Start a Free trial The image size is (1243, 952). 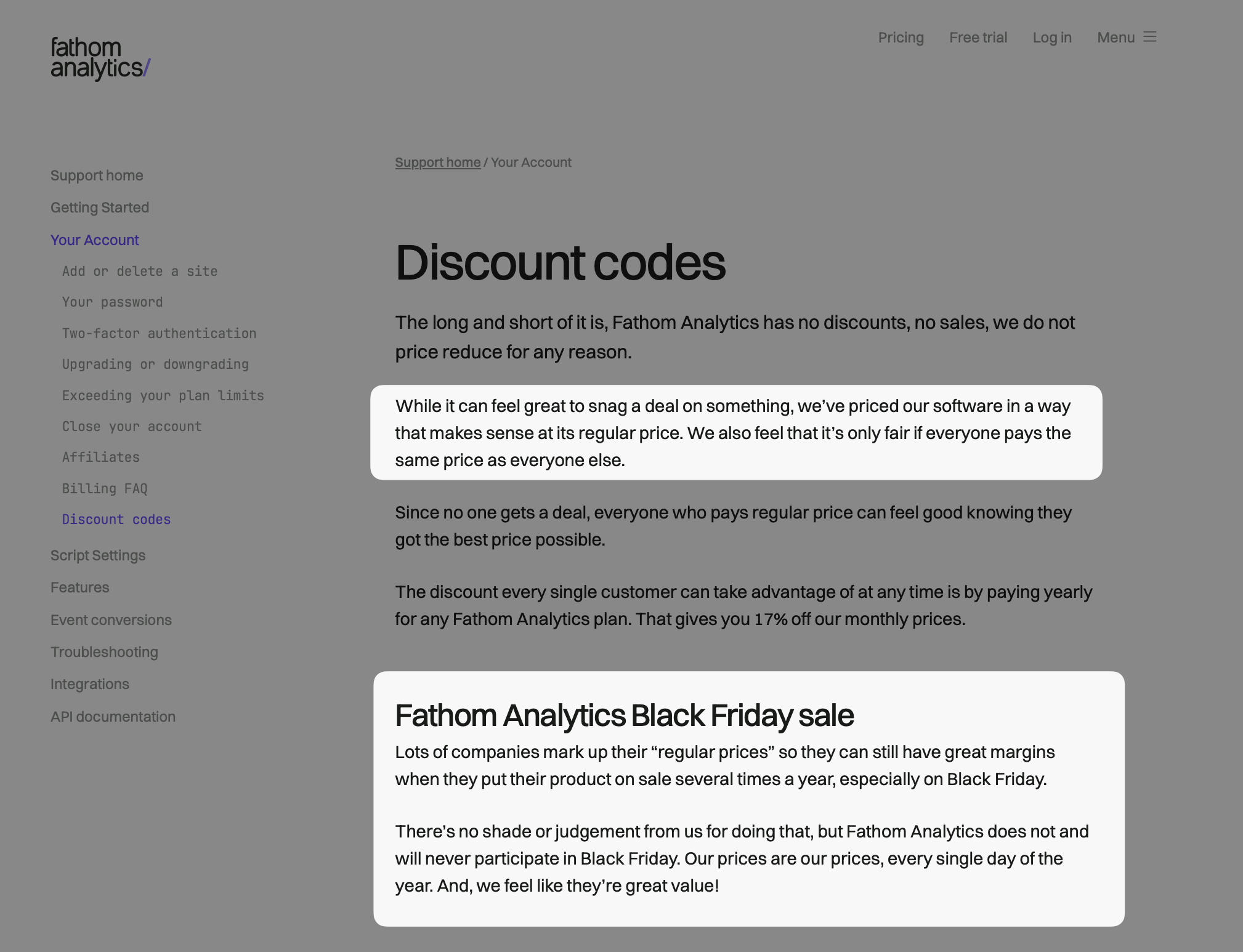coord(978,38)
